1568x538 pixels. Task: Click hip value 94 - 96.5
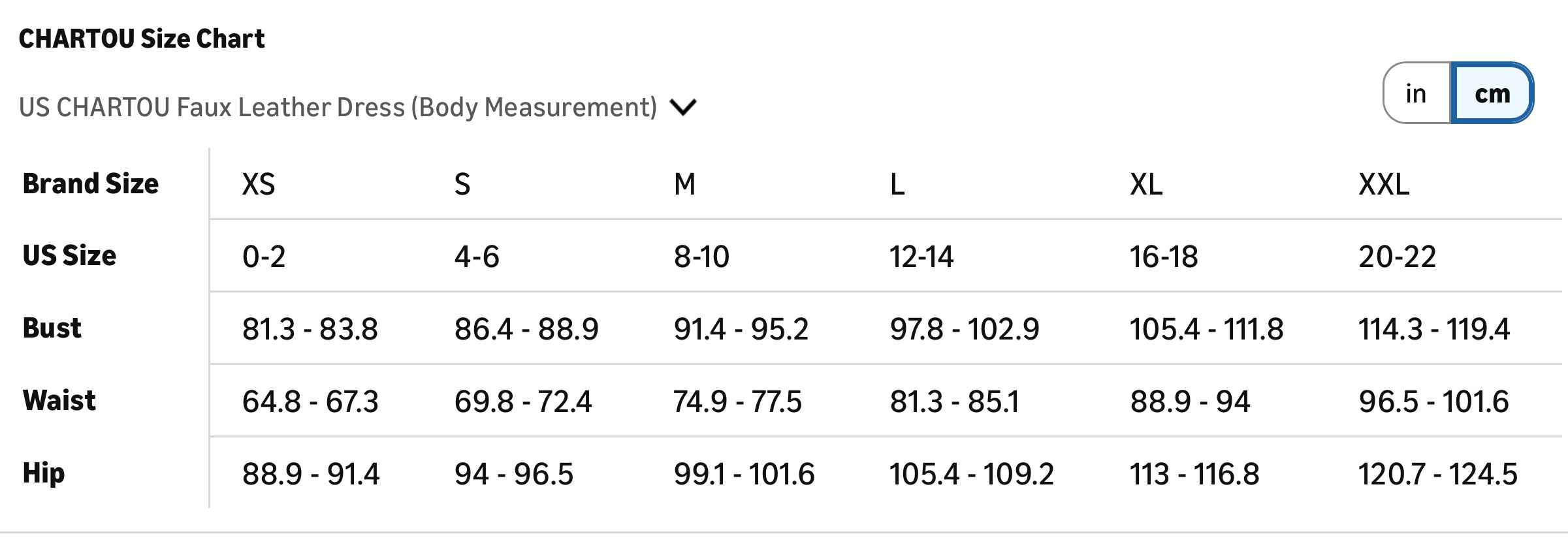[x=513, y=474]
